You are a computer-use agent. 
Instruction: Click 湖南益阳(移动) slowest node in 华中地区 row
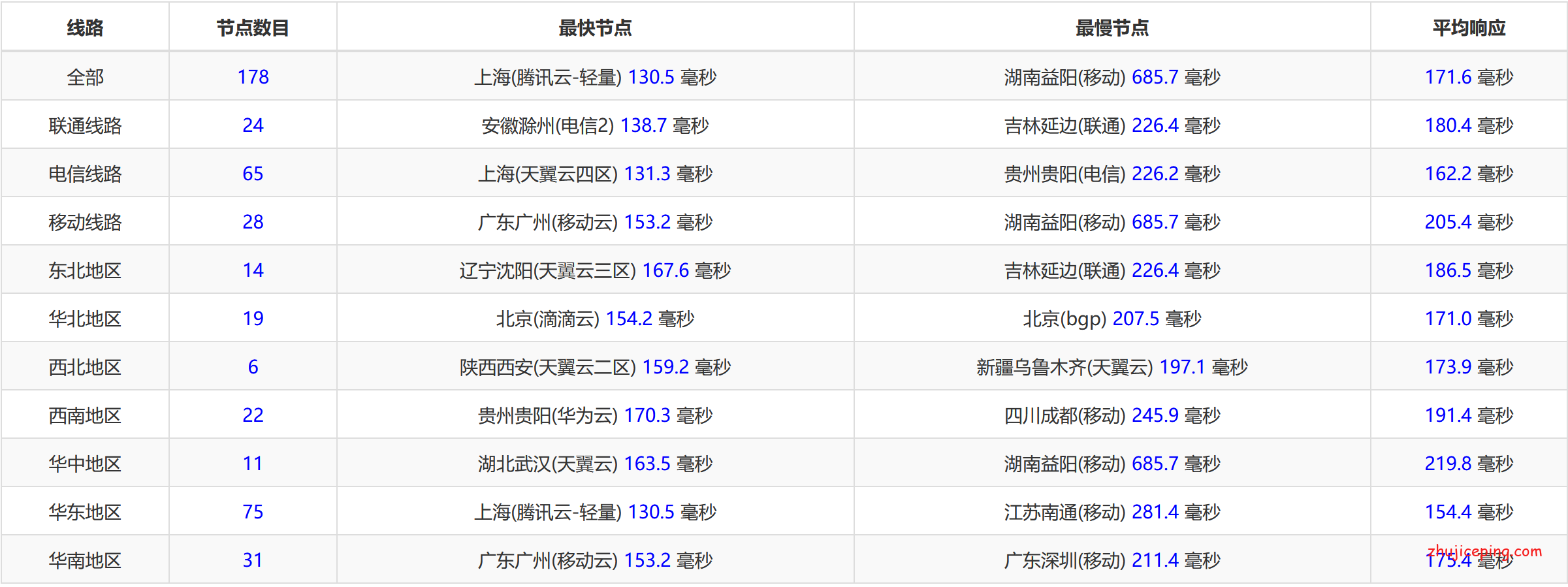(x=1112, y=464)
